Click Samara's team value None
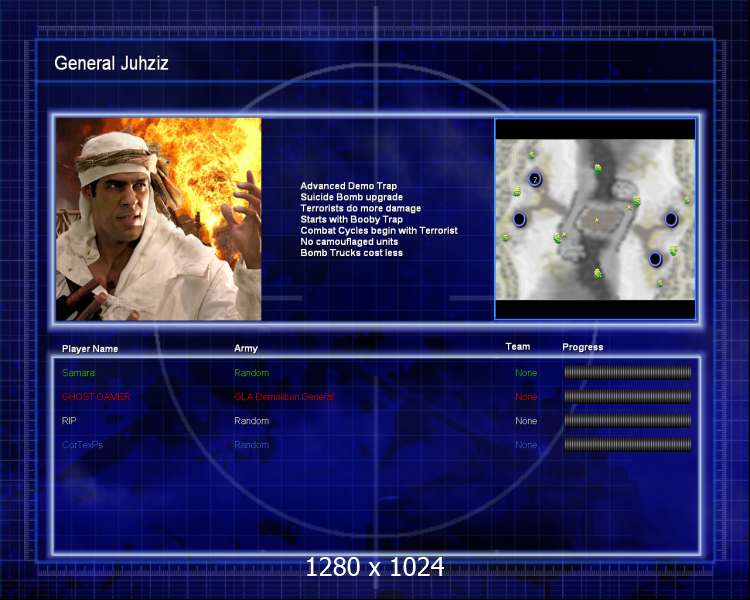 pyautogui.click(x=526, y=373)
